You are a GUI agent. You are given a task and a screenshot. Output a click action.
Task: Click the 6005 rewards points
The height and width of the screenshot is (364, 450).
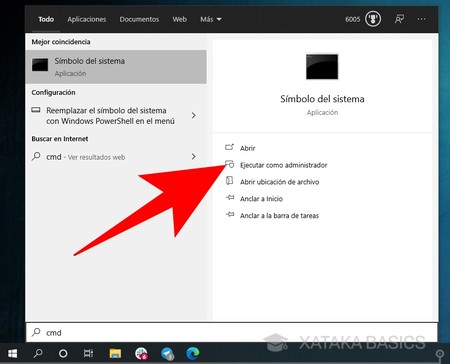(352, 19)
